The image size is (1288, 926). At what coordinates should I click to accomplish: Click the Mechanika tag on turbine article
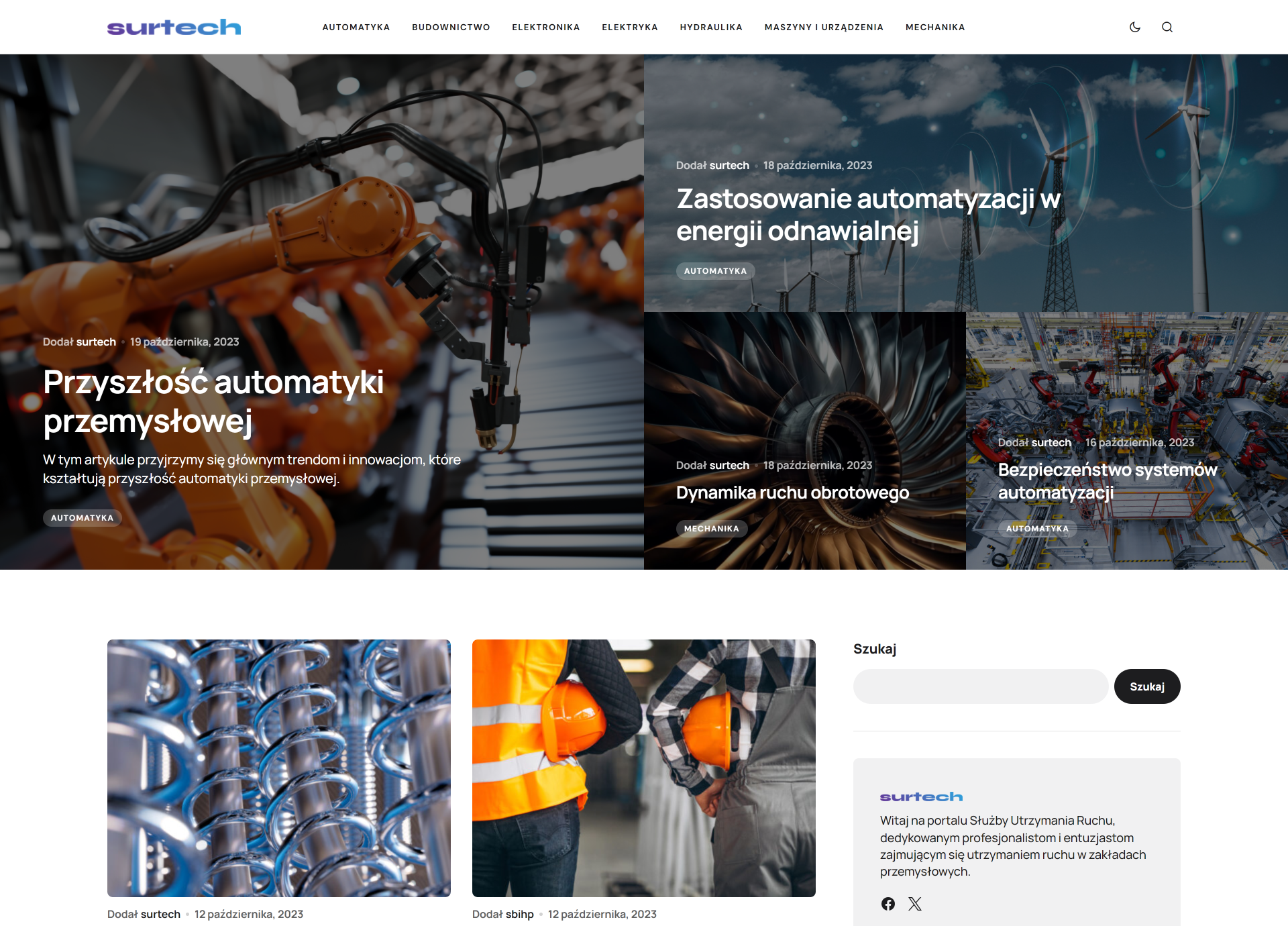tap(711, 529)
